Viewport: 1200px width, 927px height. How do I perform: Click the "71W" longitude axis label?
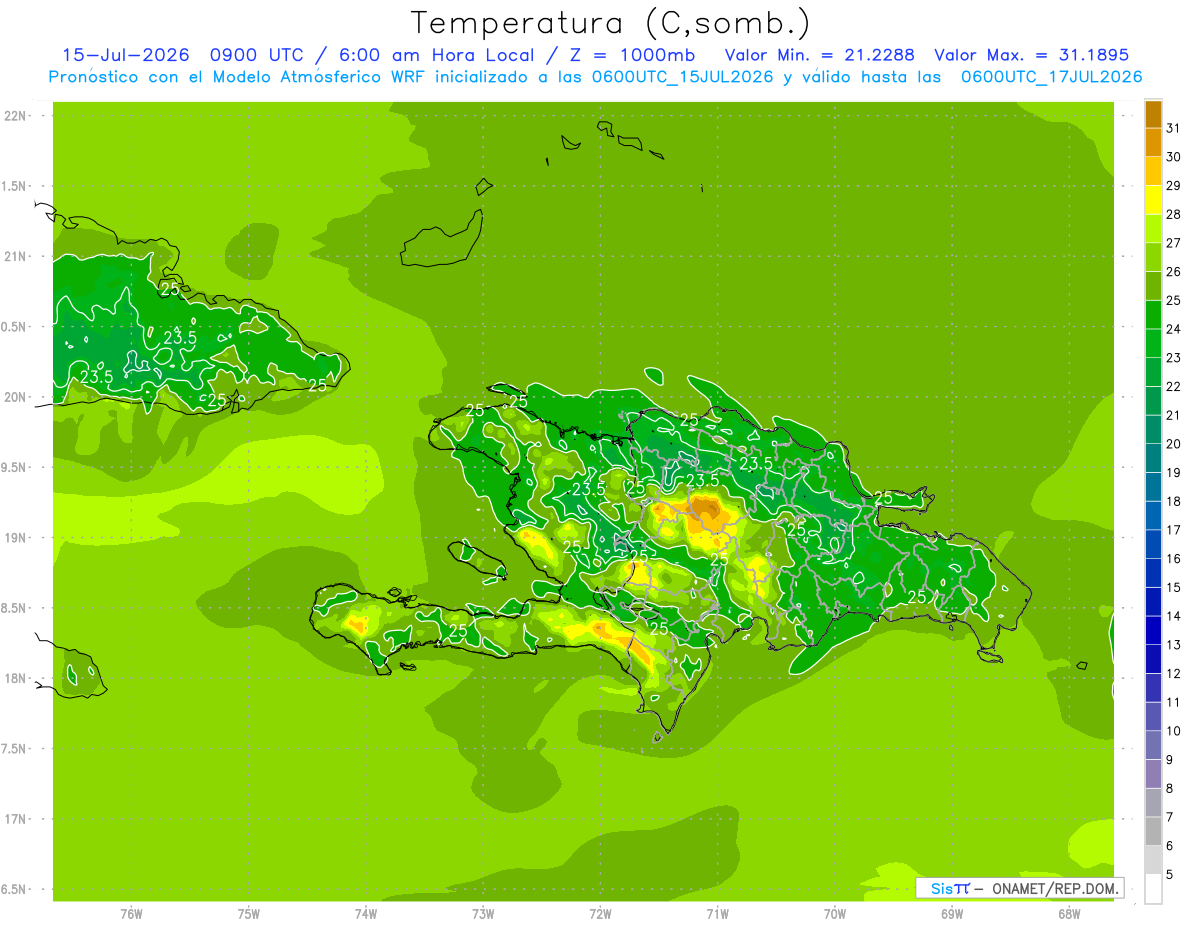click(717, 914)
